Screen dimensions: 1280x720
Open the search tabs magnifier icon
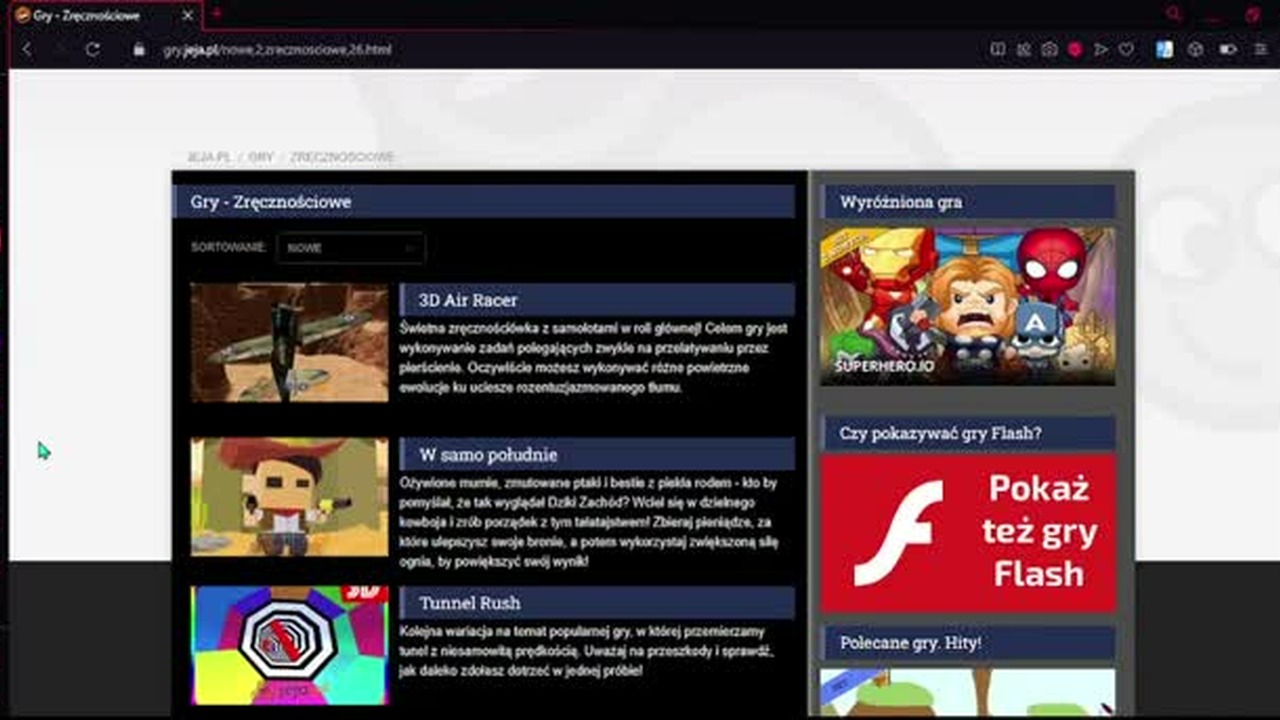[1174, 15]
